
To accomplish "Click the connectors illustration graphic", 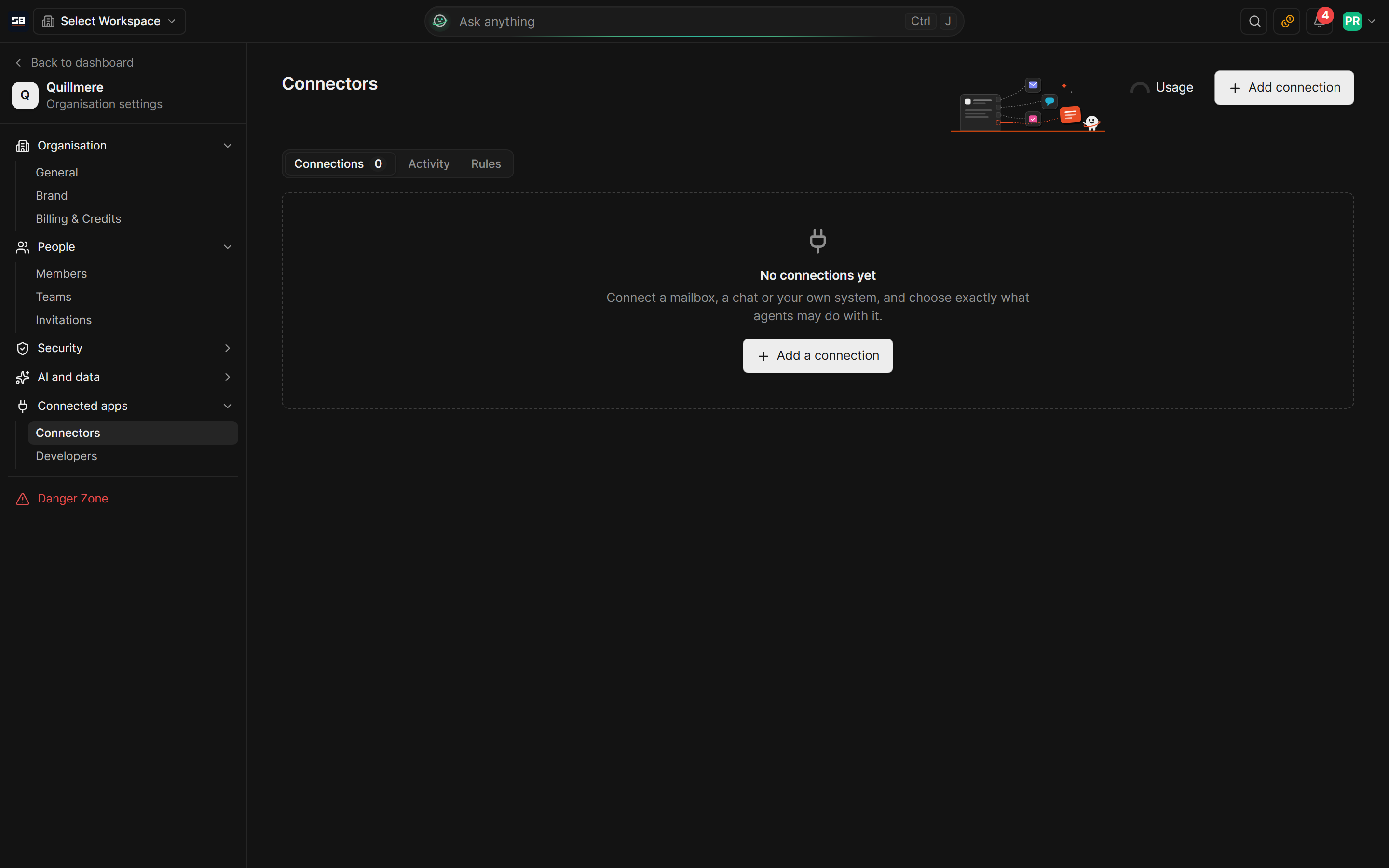I will (1028, 105).
